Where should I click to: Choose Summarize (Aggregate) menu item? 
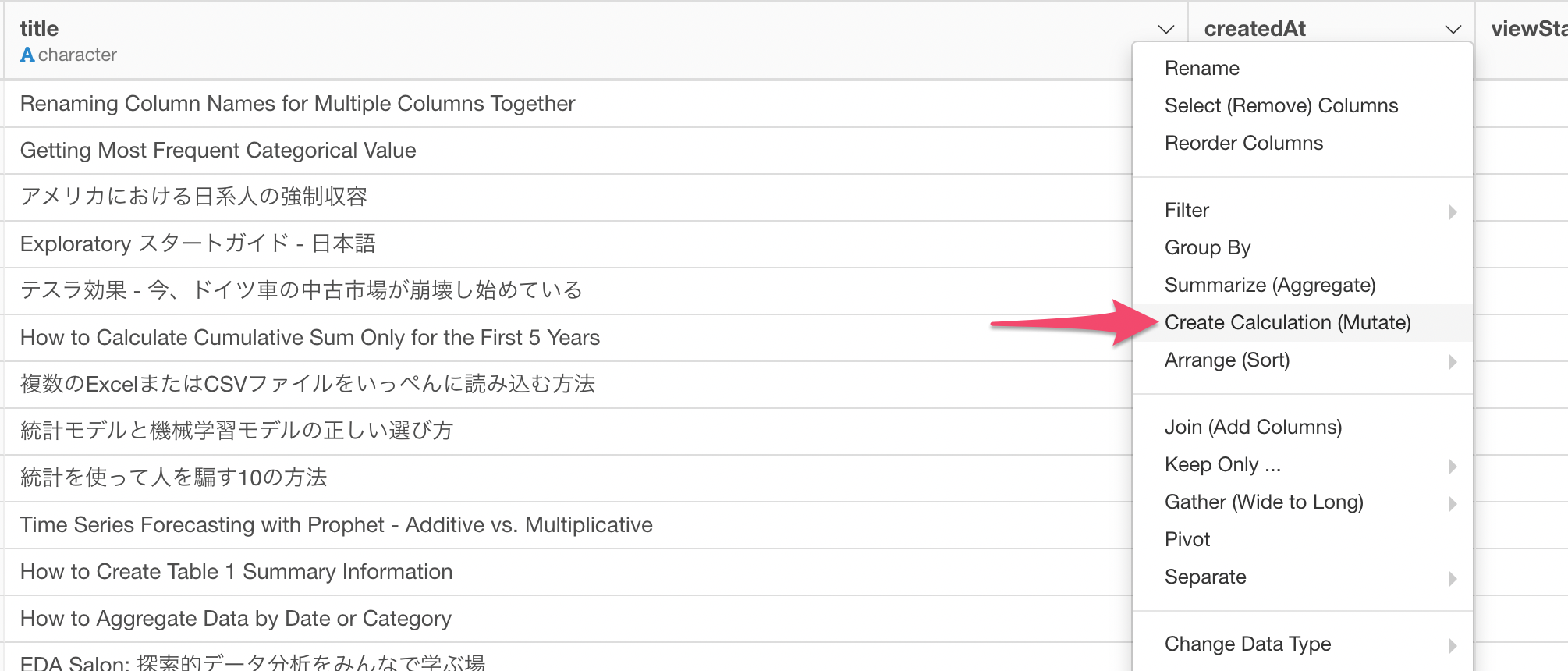tap(1269, 285)
